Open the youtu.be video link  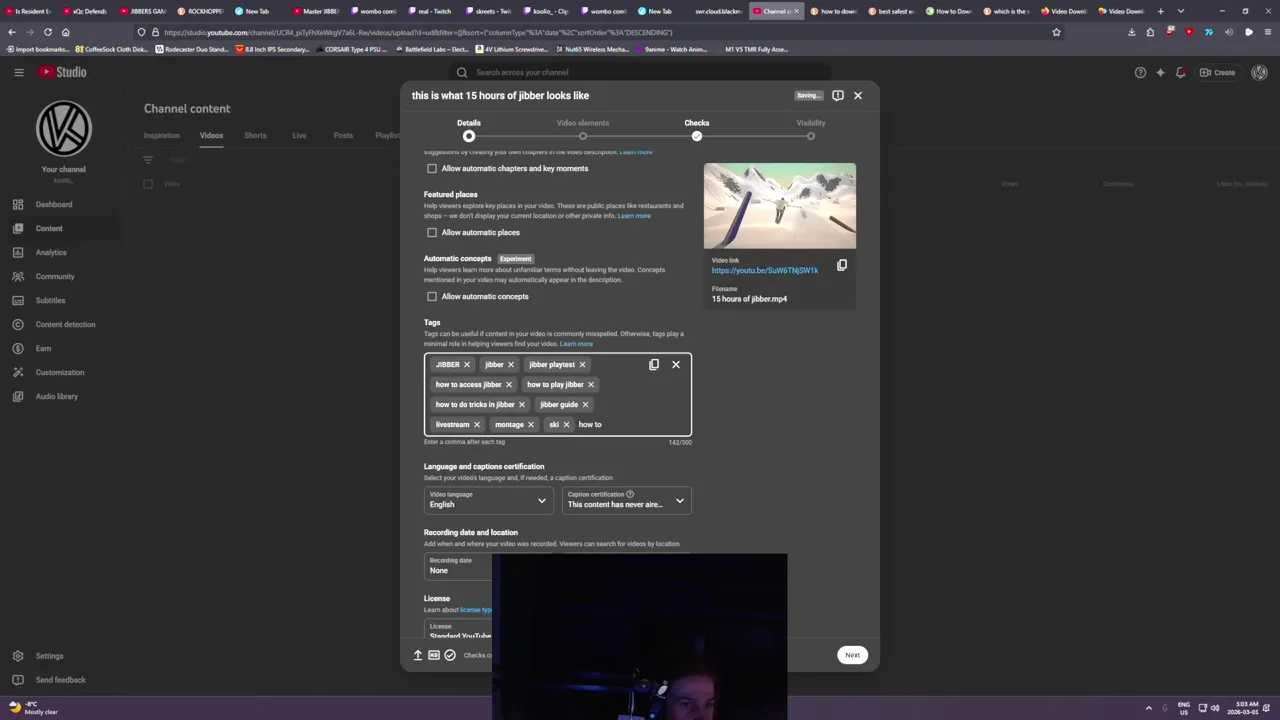[x=765, y=270]
